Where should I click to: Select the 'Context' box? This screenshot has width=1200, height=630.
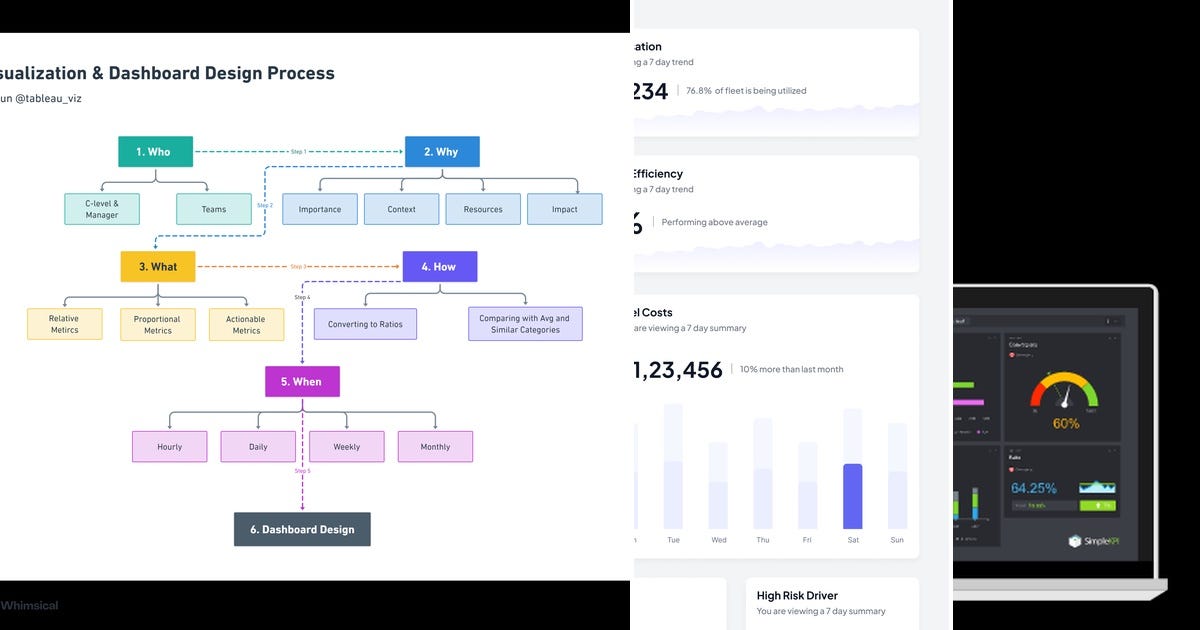pyautogui.click(x=402, y=209)
